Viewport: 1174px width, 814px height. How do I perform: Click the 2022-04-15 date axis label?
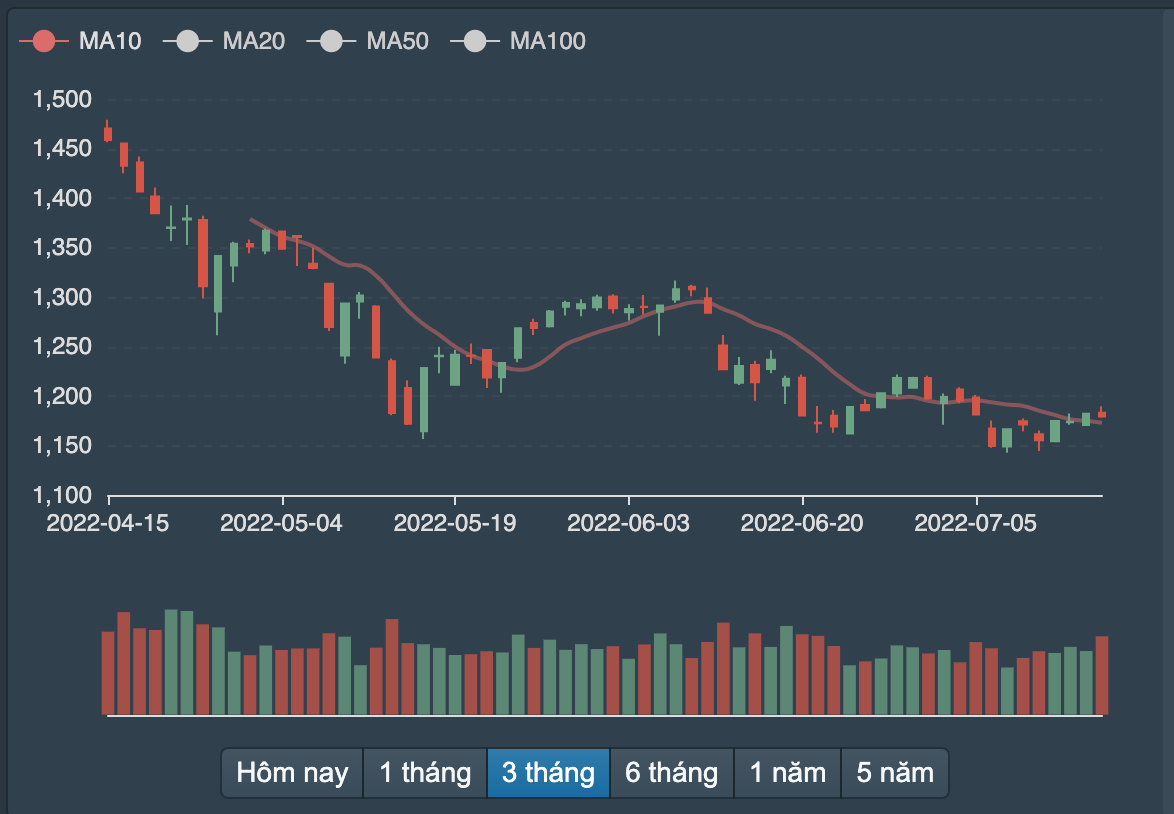pyautogui.click(x=108, y=523)
